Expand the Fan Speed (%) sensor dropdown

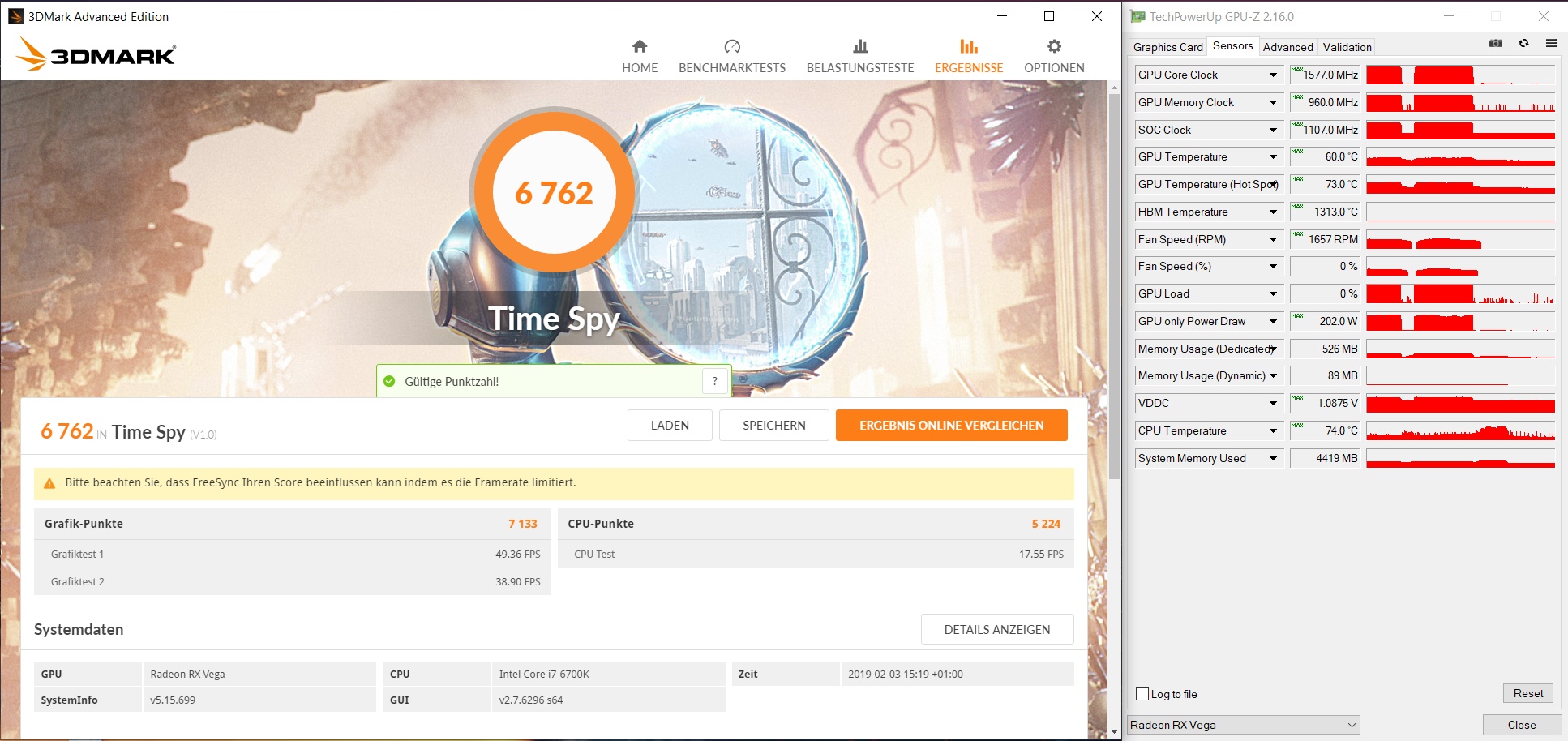(x=1273, y=267)
